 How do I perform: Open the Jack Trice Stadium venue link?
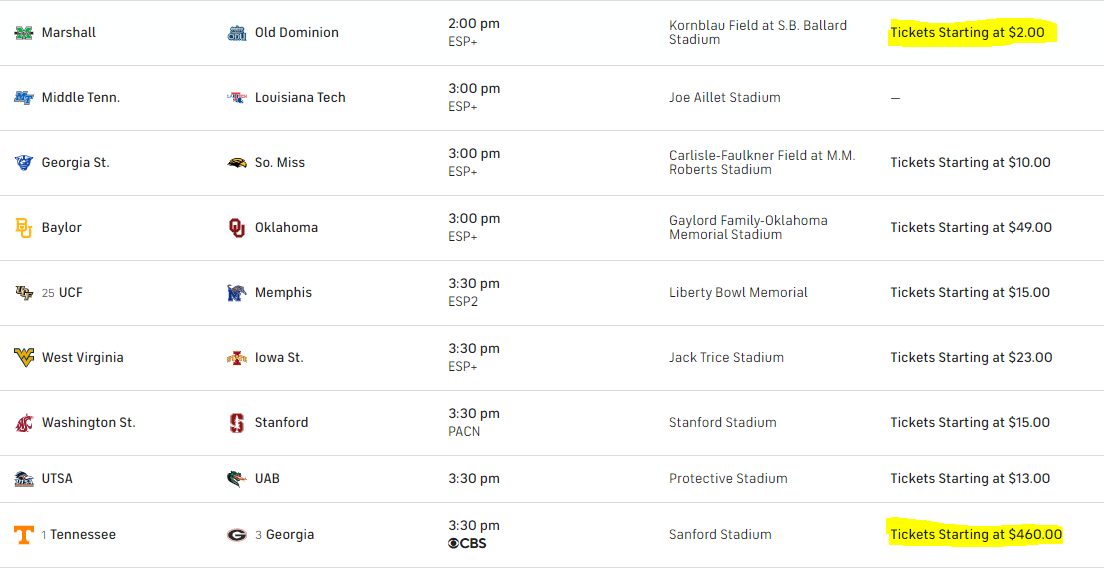(x=726, y=358)
